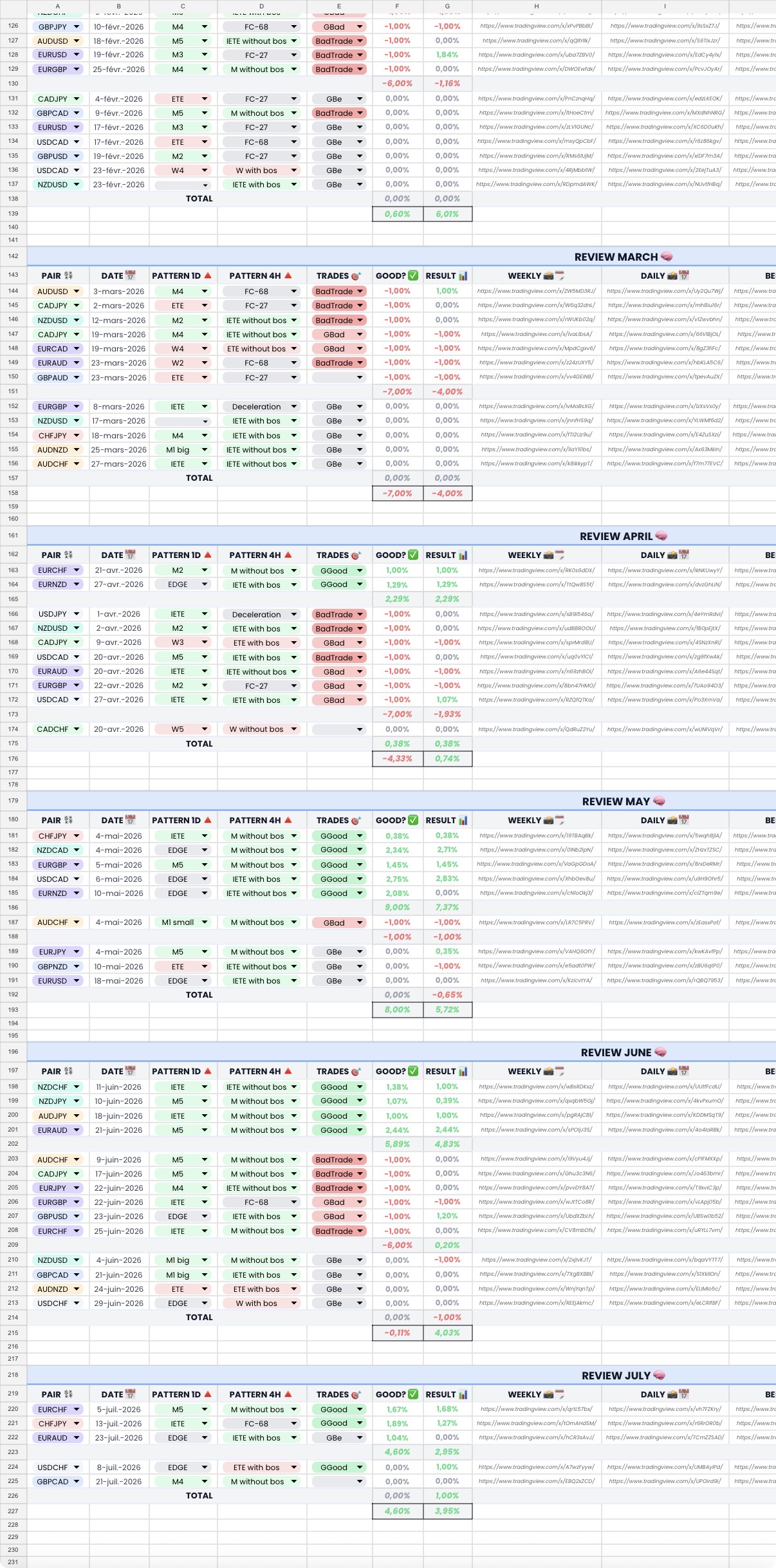Image resolution: width=776 pixels, height=1568 pixels.
Task: Open the tradingview link ending 4RjMbbtW
Action: point(537,170)
